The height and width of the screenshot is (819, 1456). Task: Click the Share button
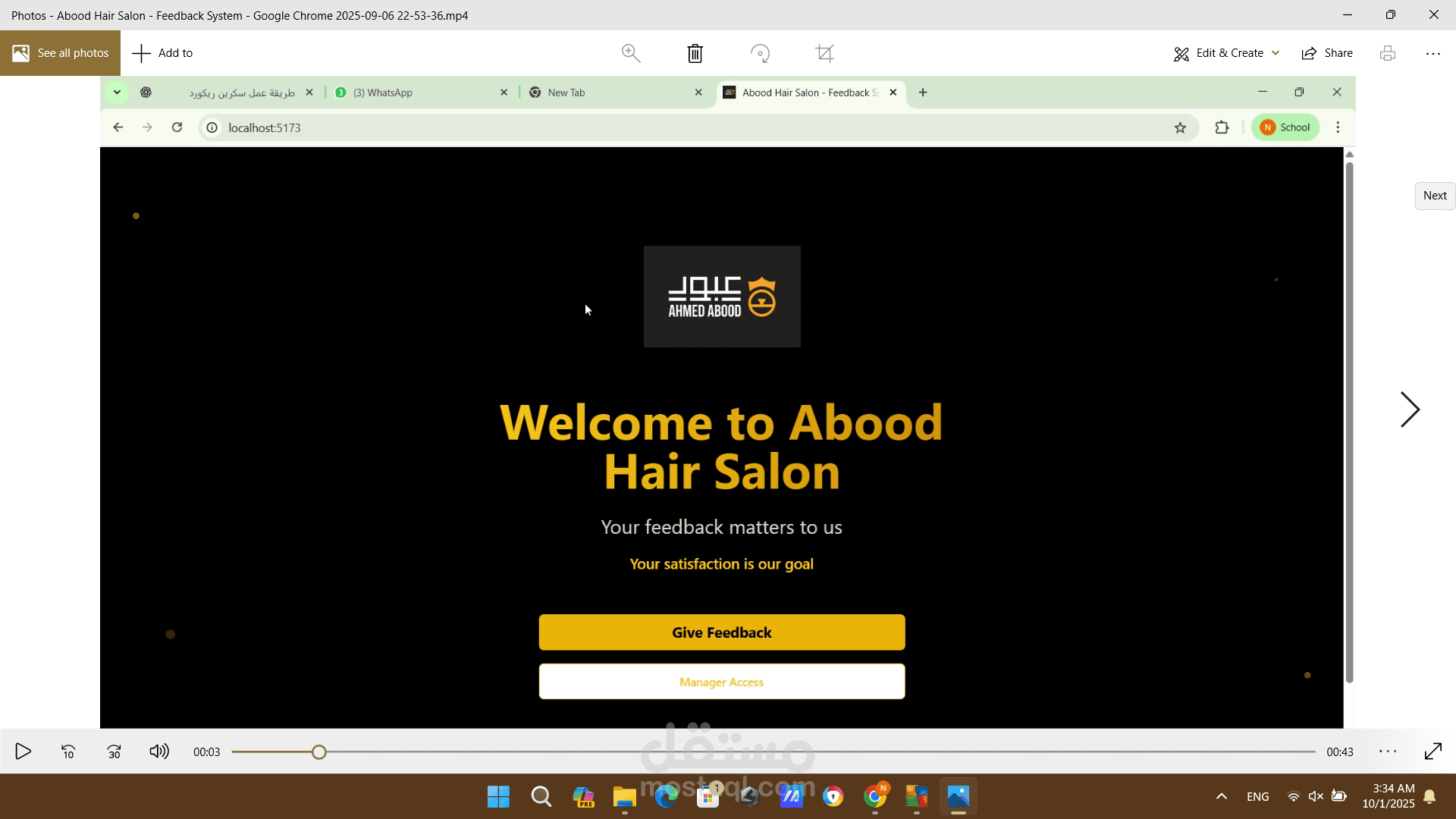(x=1327, y=53)
